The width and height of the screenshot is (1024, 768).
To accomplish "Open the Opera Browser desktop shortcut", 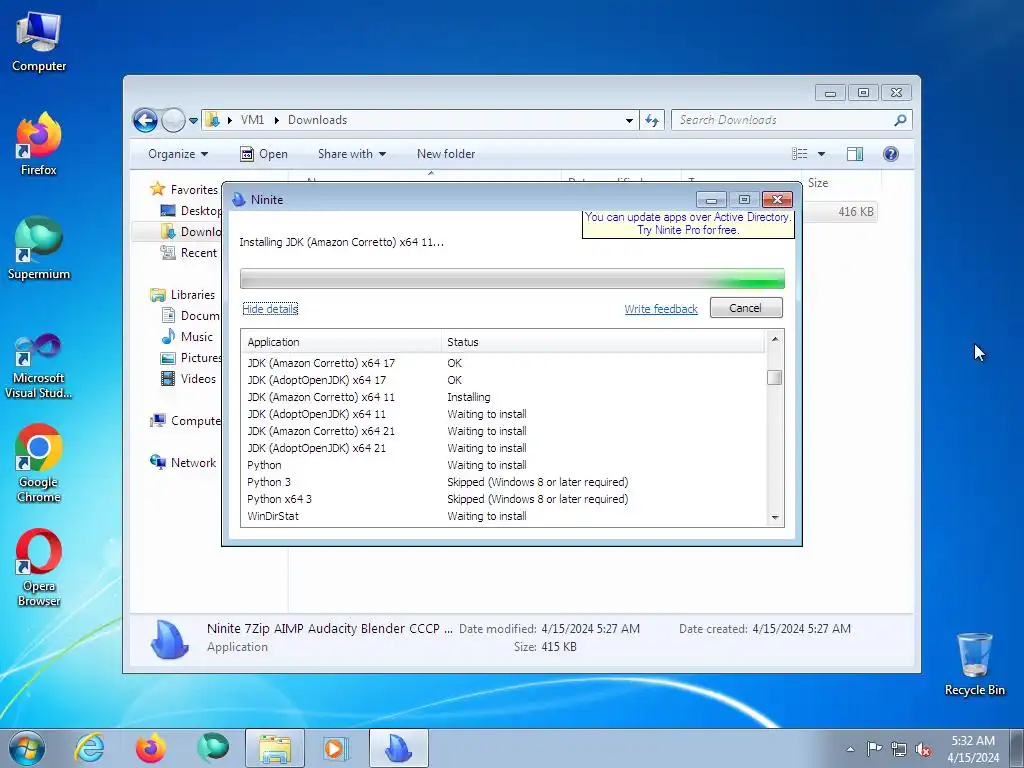I will 39,567.
